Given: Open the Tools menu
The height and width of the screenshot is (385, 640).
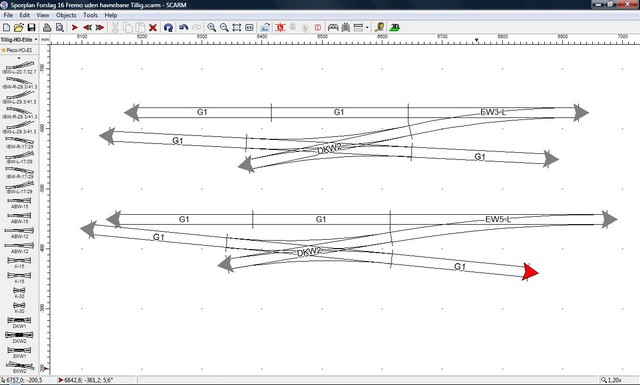Looking at the screenshot, I should (x=90, y=15).
